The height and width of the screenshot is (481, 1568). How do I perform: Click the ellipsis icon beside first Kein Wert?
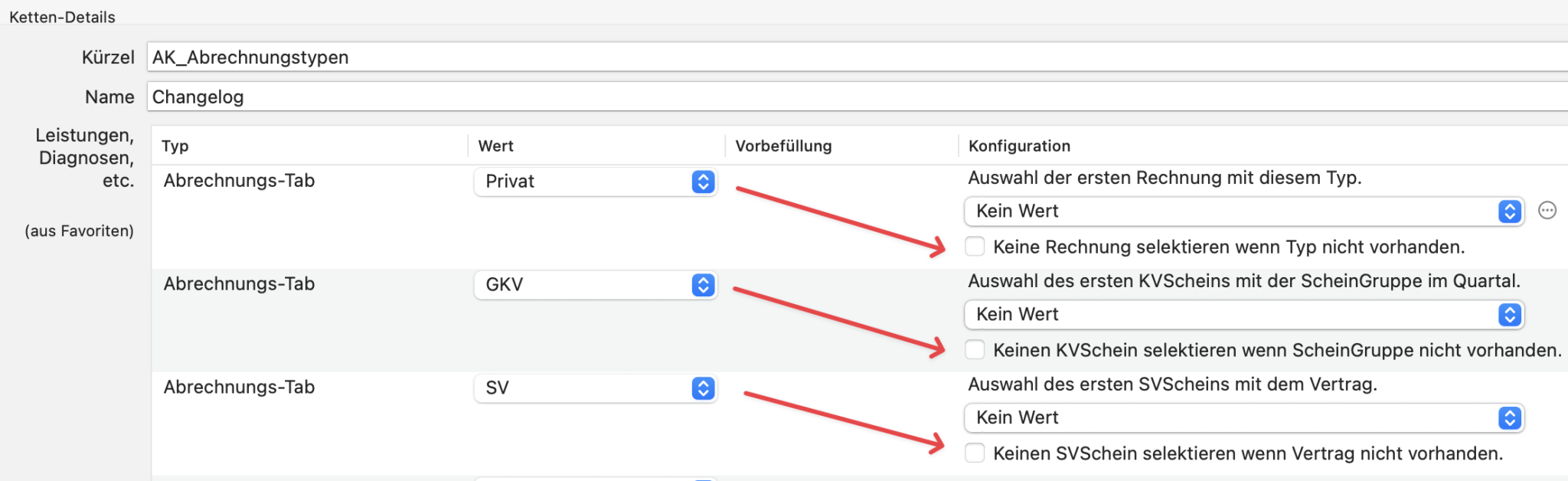[x=1547, y=211]
